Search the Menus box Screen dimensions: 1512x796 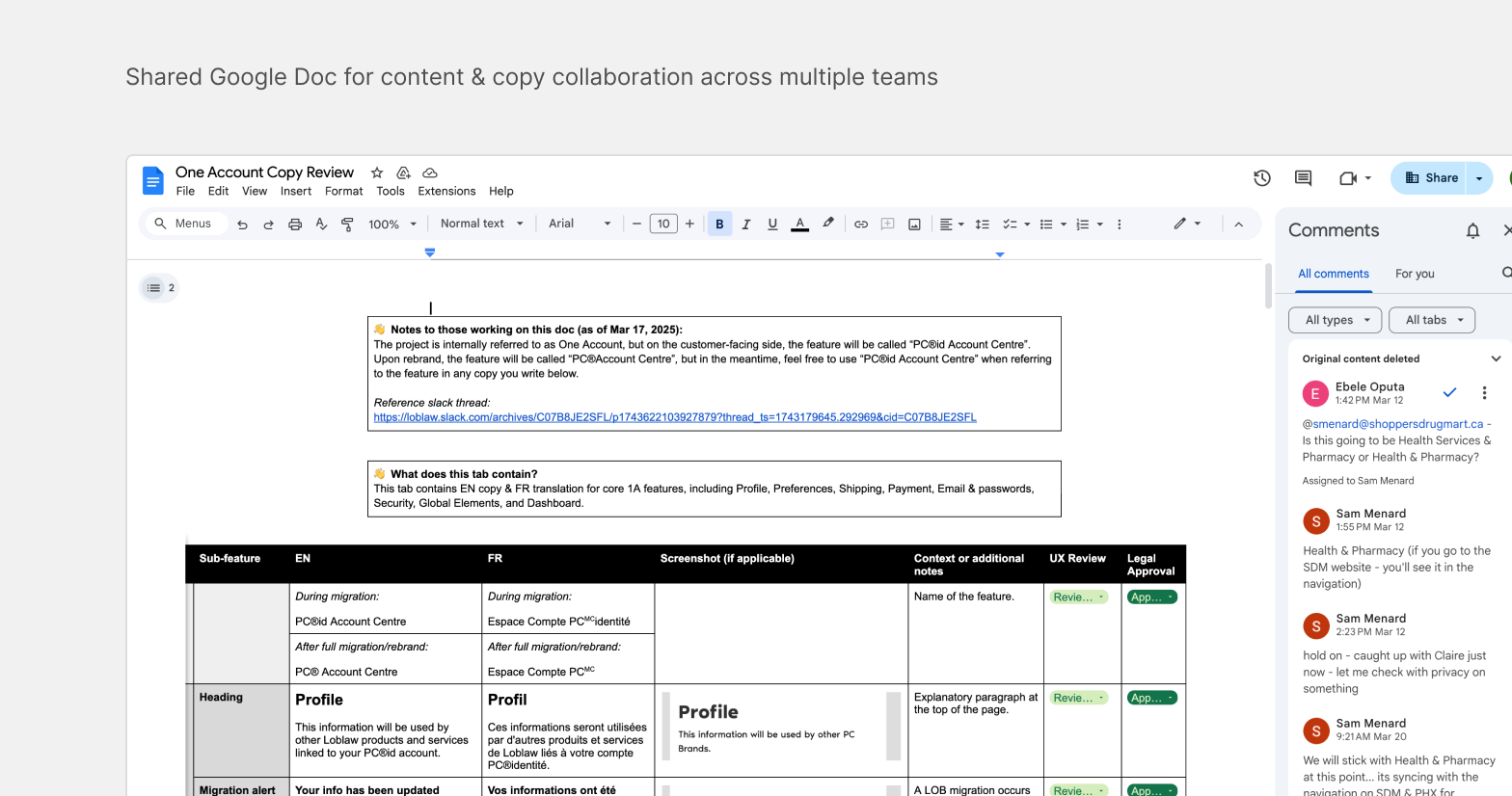[185, 224]
